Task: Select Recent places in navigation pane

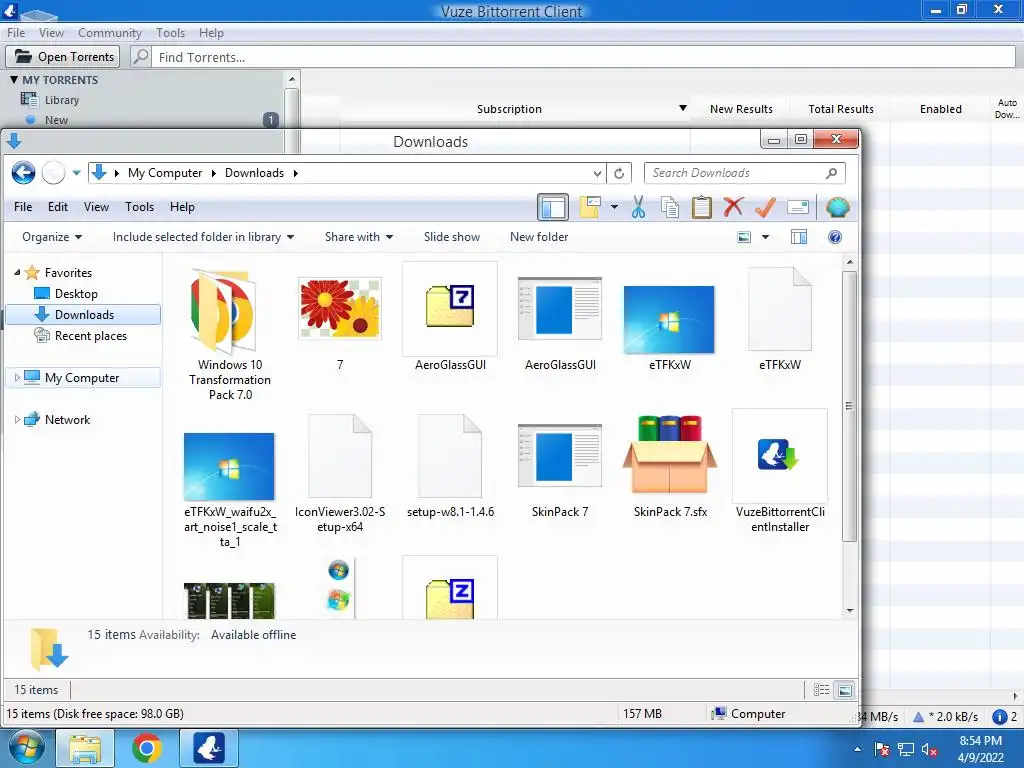Action: pos(91,336)
